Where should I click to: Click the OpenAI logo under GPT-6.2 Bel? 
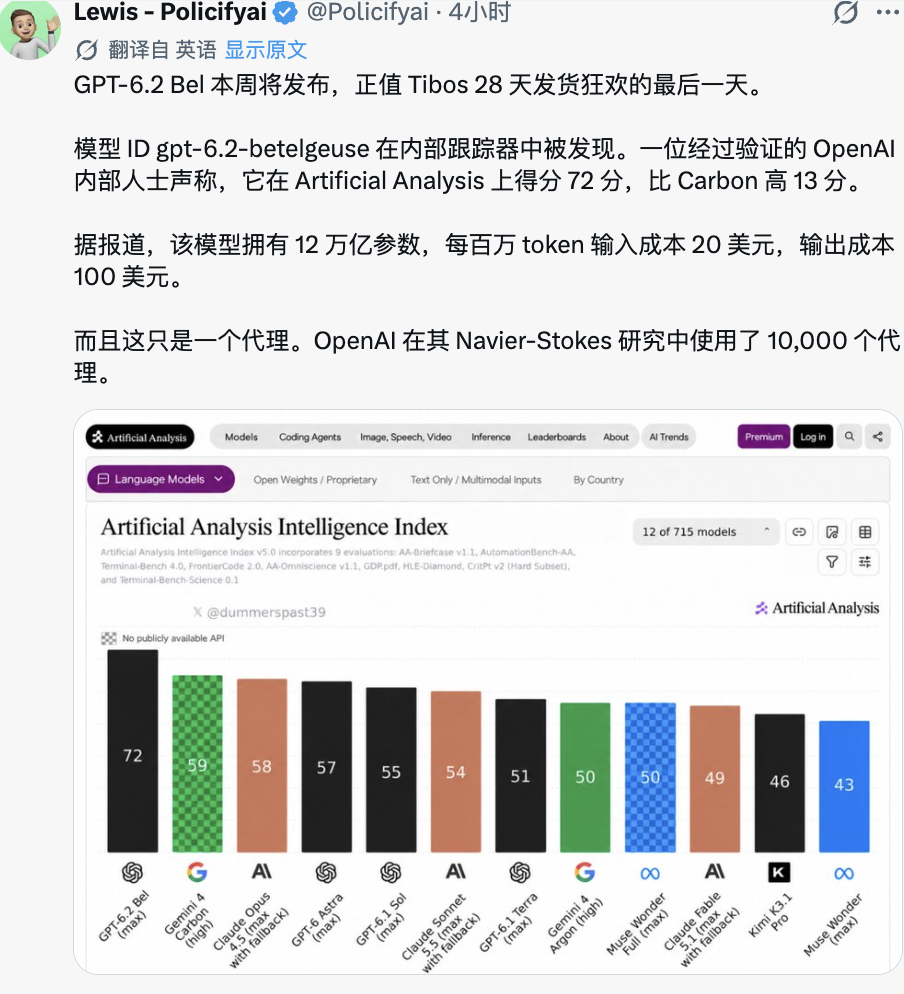132,873
